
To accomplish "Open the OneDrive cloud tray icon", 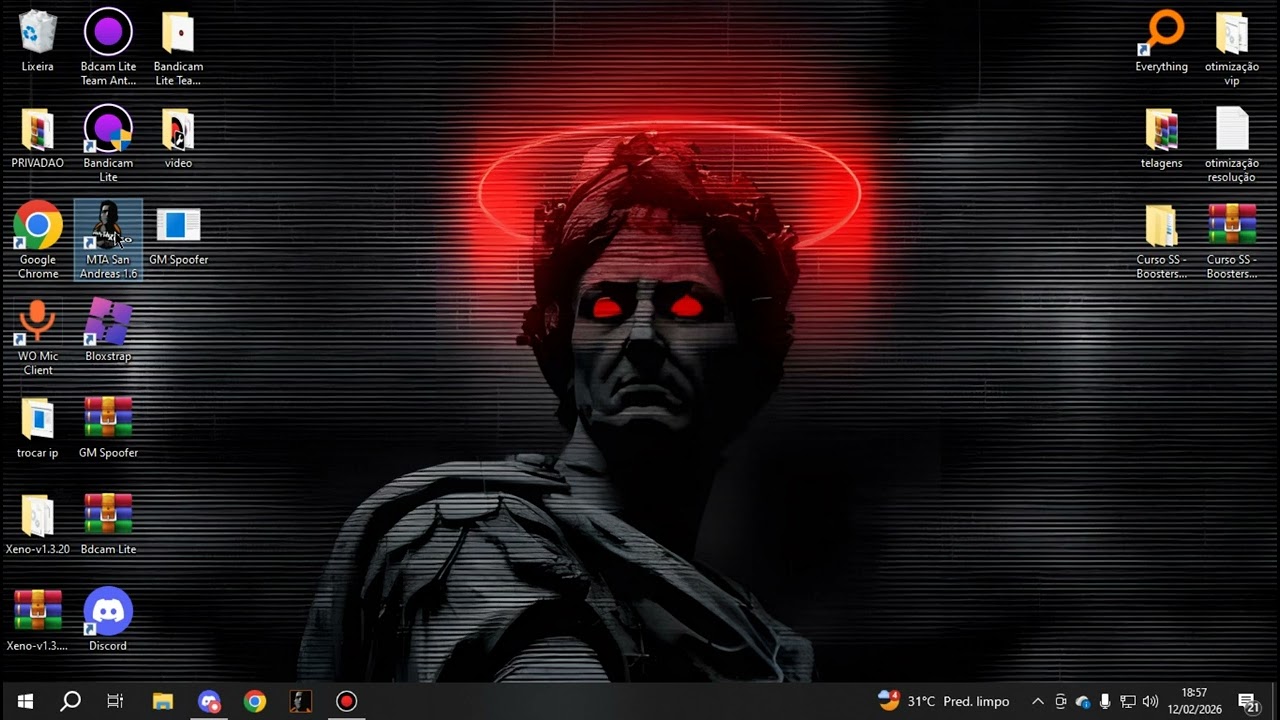I will (1083, 702).
